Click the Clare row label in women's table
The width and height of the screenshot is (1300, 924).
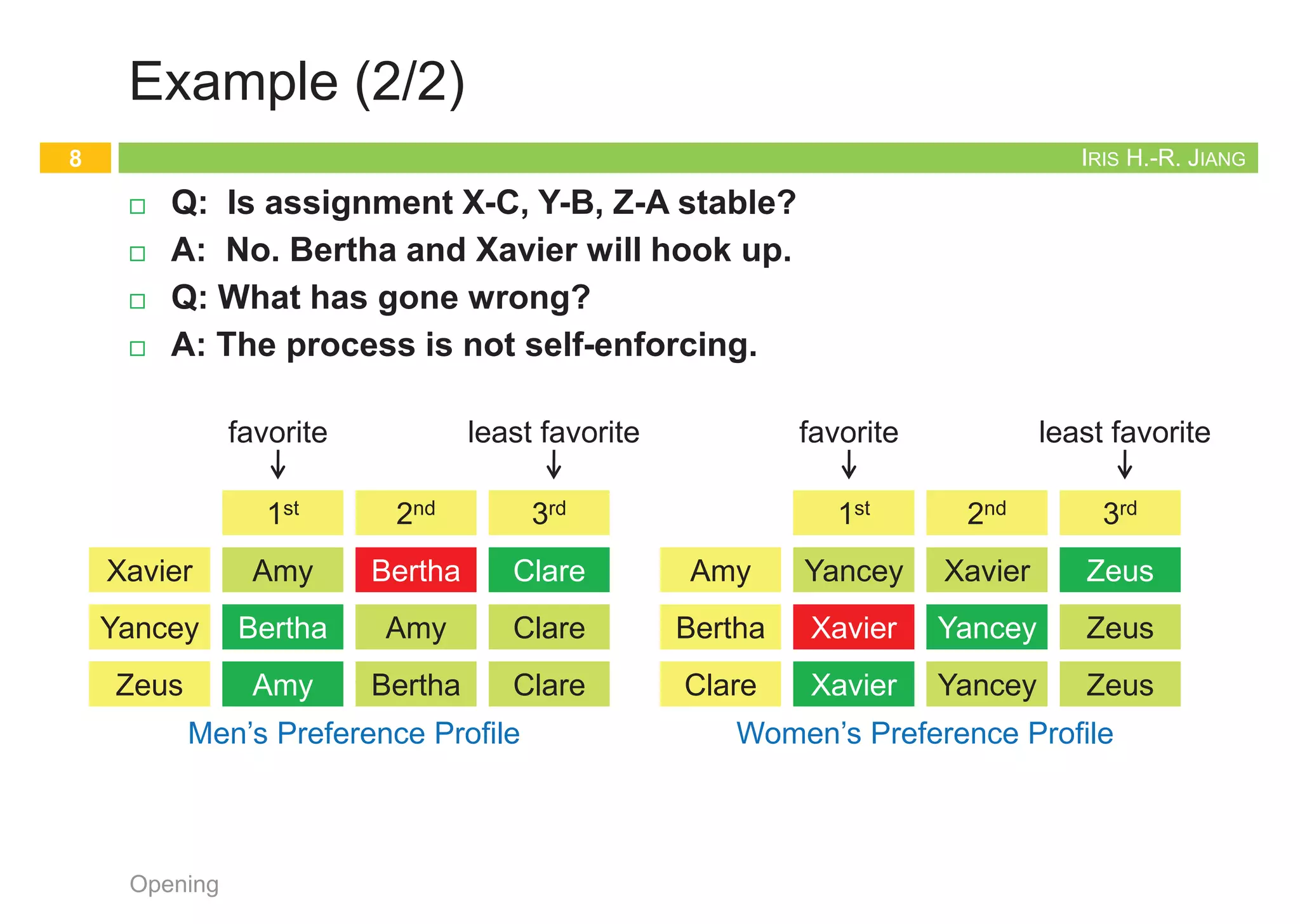click(720, 684)
